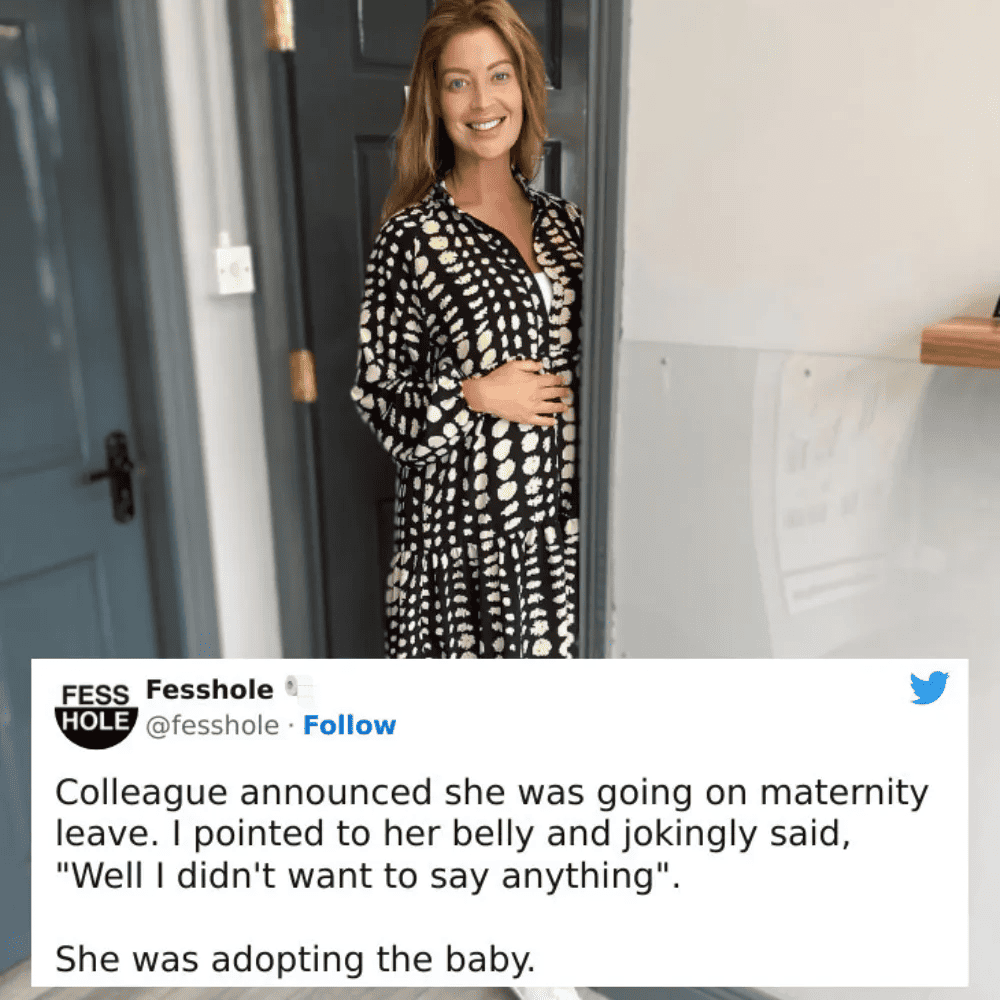Click the word 'maternity' in the tweet
The width and height of the screenshot is (1000, 1000).
pos(844,793)
